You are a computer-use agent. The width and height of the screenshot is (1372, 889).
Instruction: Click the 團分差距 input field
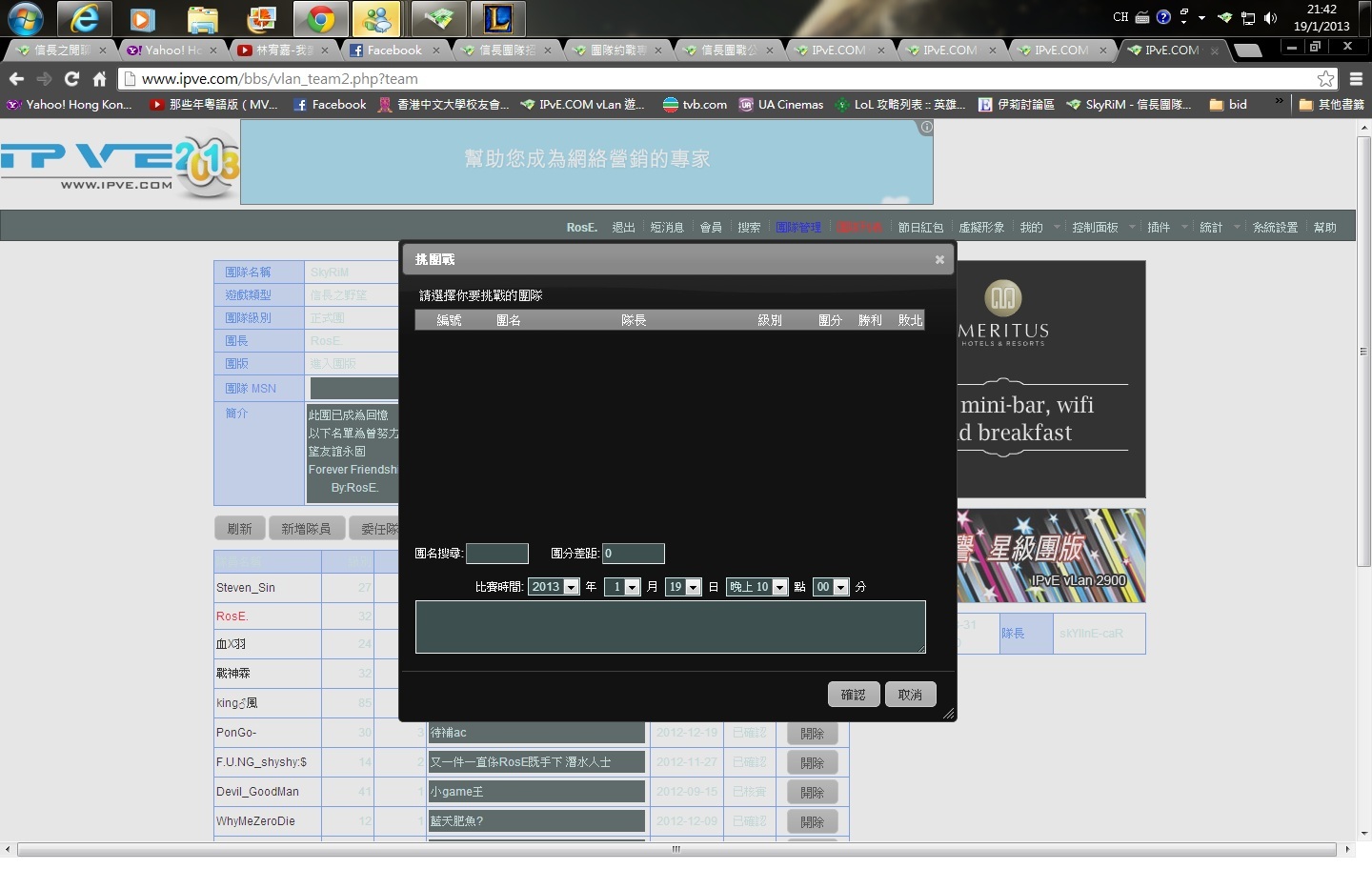[x=633, y=554]
